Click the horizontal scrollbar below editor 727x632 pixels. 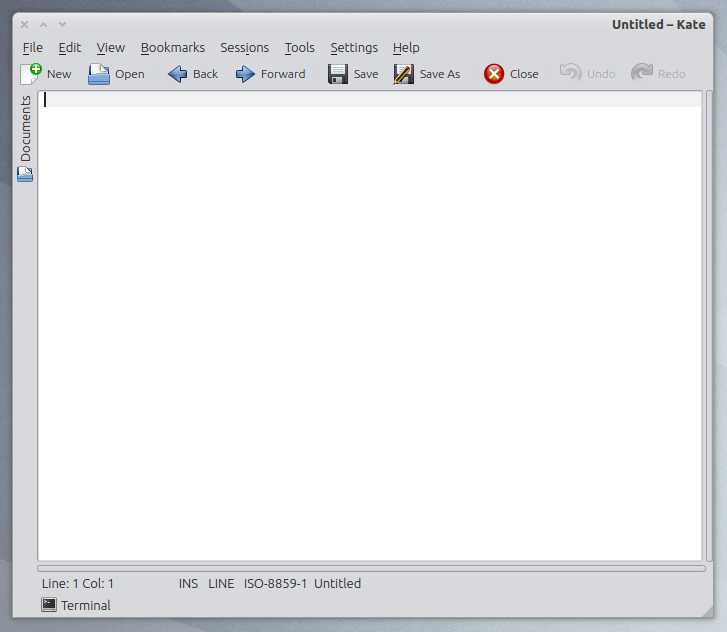pyautogui.click(x=371, y=568)
